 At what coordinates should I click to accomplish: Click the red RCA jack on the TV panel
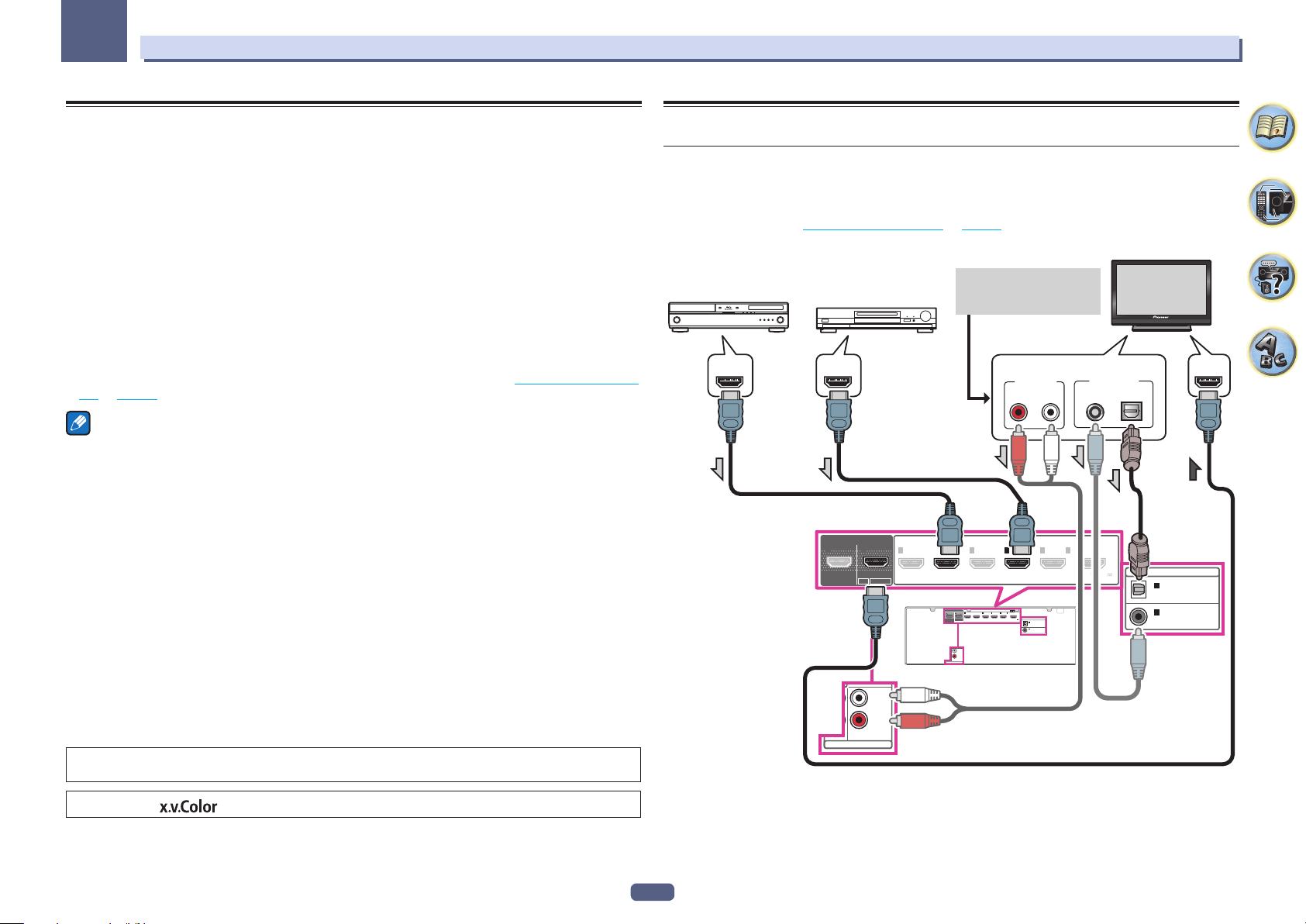pyautogui.click(x=1018, y=411)
